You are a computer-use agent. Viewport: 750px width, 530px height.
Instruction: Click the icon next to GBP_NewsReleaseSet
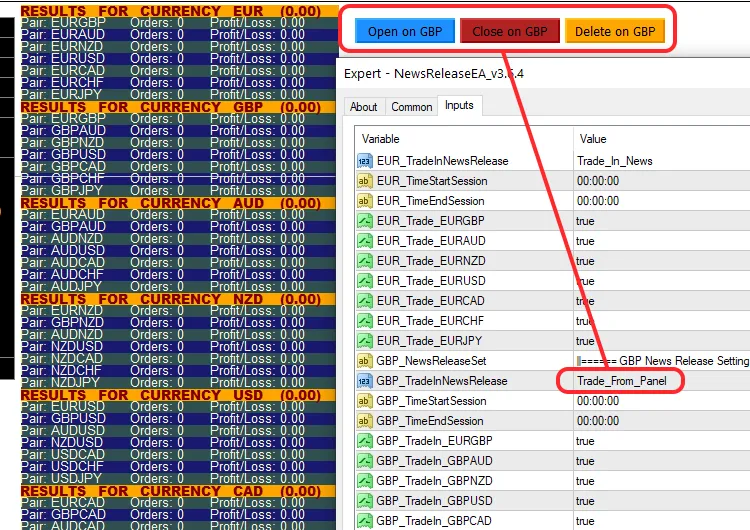click(364, 361)
